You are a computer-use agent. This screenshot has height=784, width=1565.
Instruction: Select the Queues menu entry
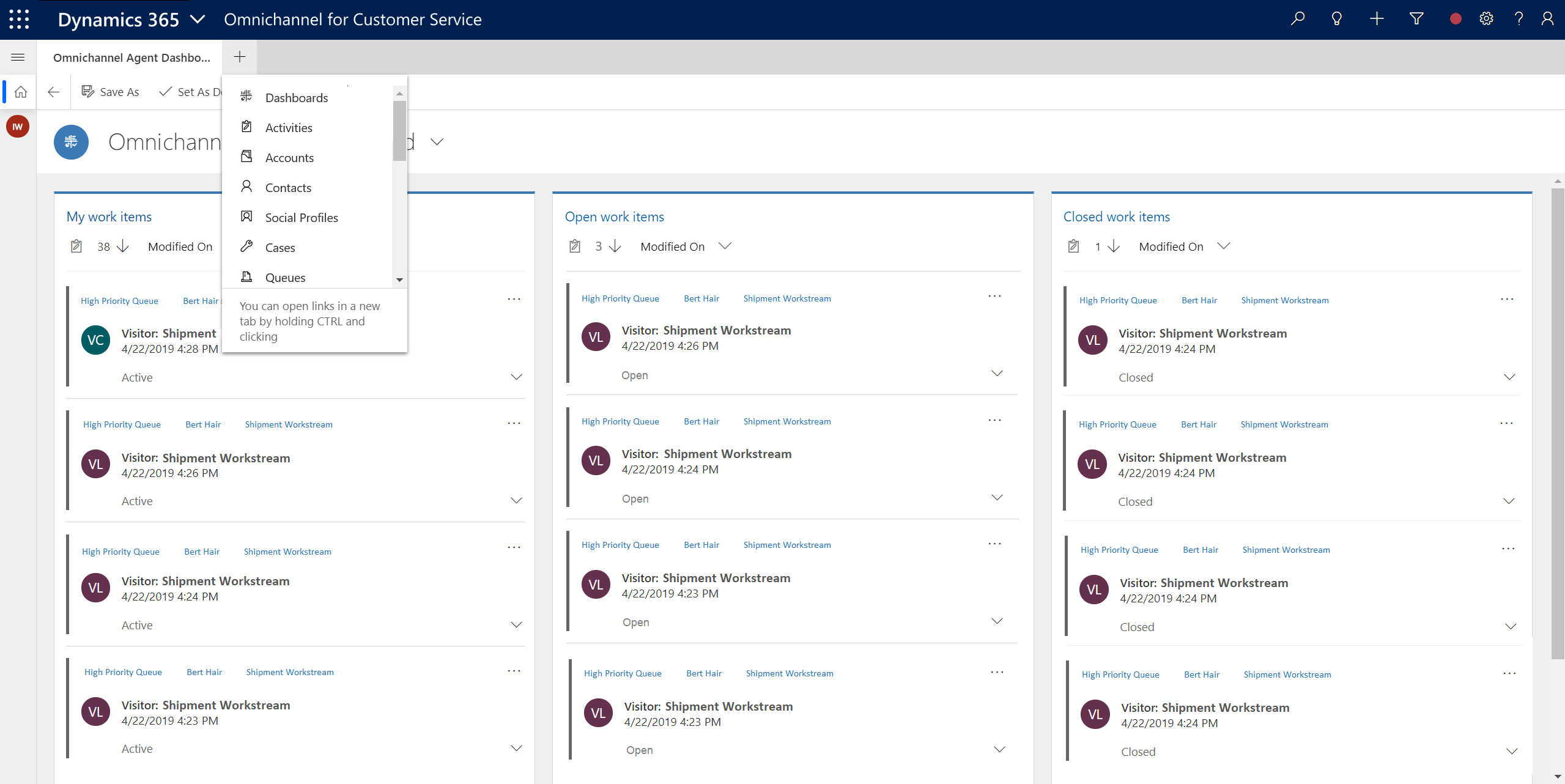pyautogui.click(x=284, y=277)
